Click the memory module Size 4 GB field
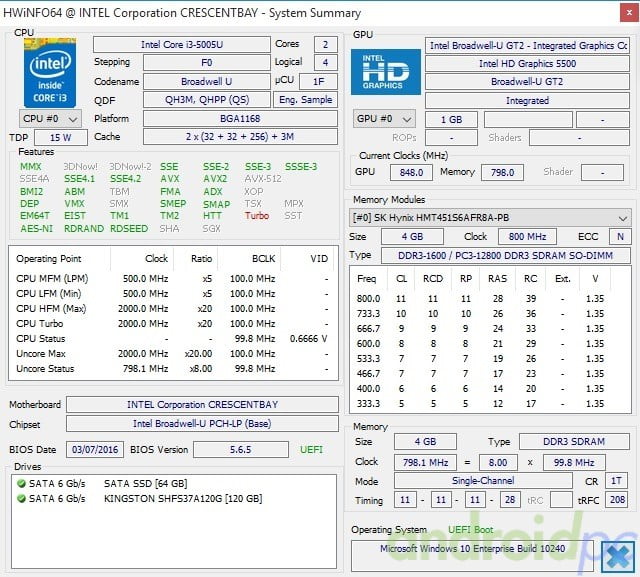The width and height of the screenshot is (640, 577). (412, 236)
